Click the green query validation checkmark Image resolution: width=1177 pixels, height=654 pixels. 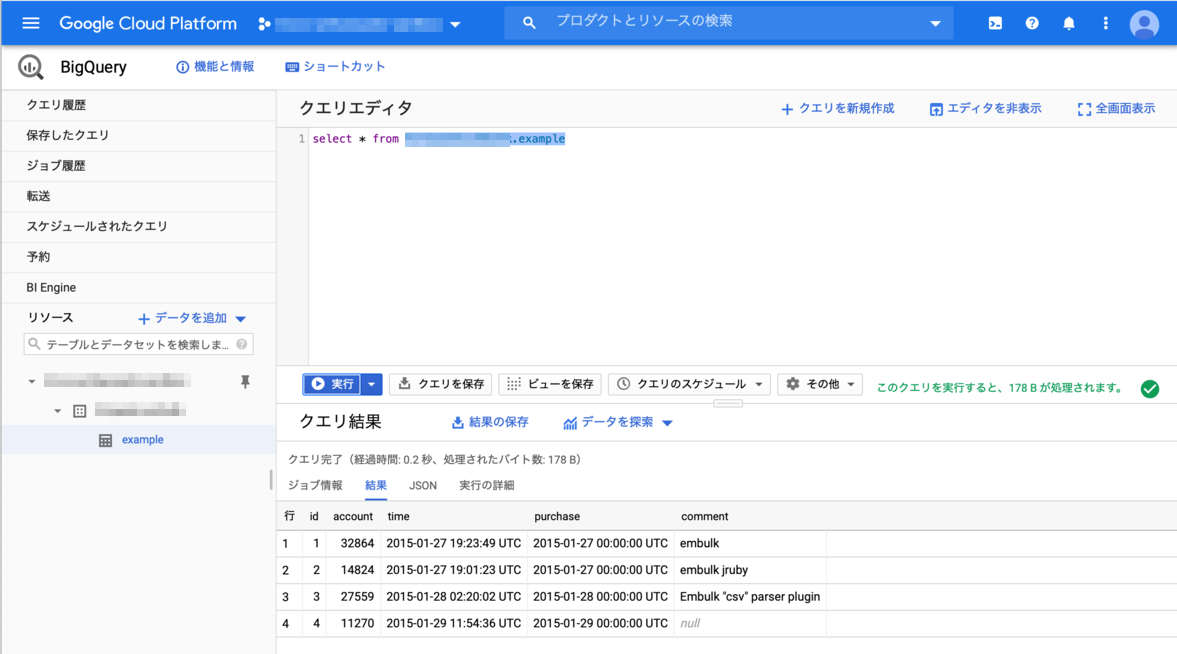click(x=1149, y=388)
